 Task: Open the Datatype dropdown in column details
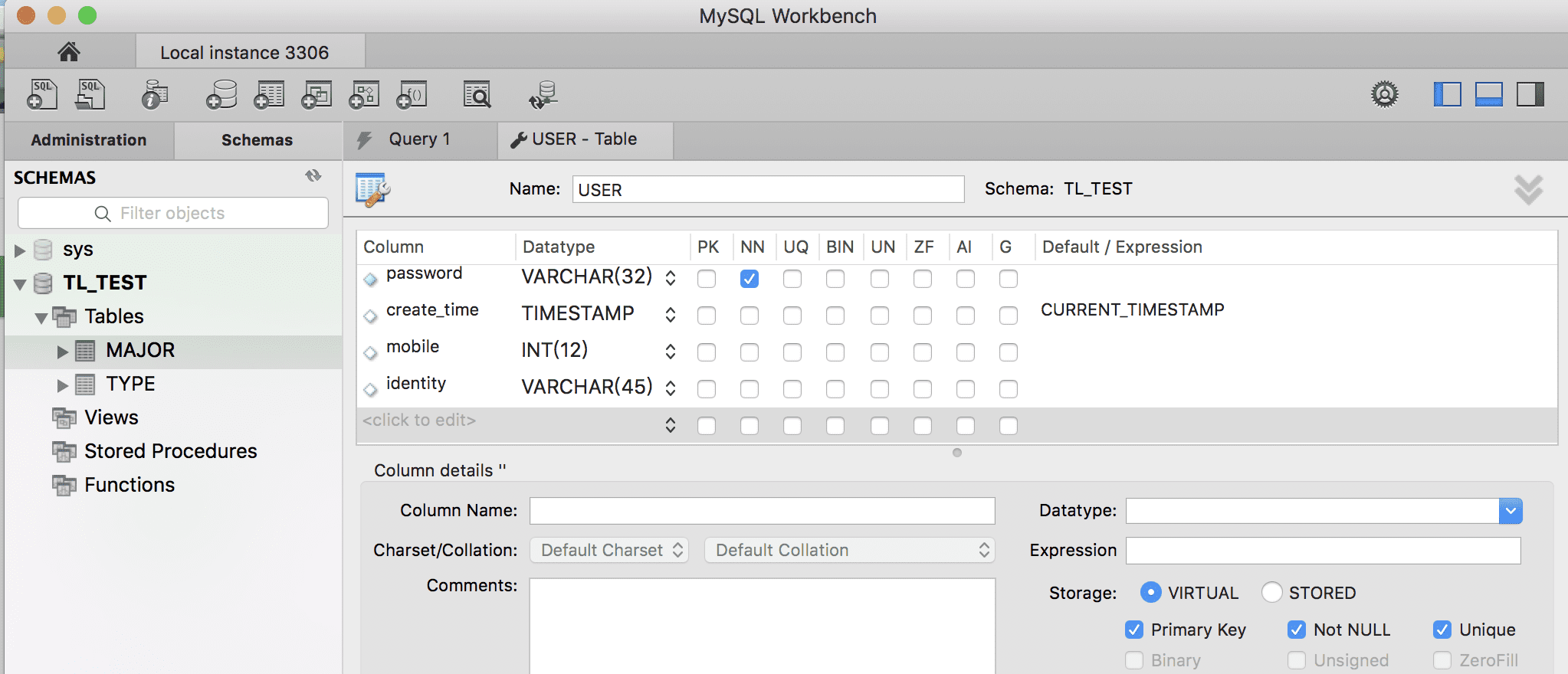[1510, 511]
